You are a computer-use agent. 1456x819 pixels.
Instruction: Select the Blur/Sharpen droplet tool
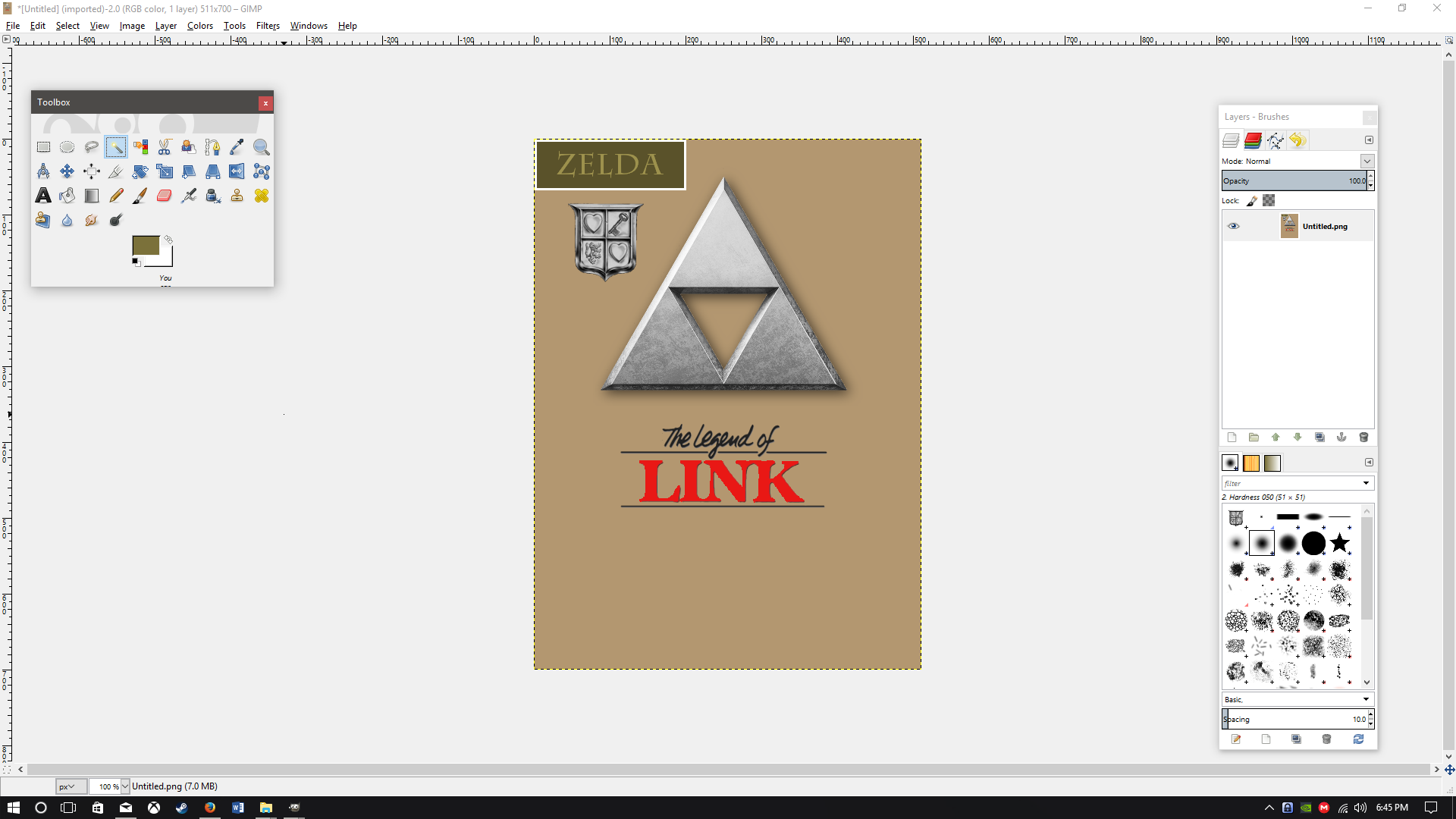[67, 220]
